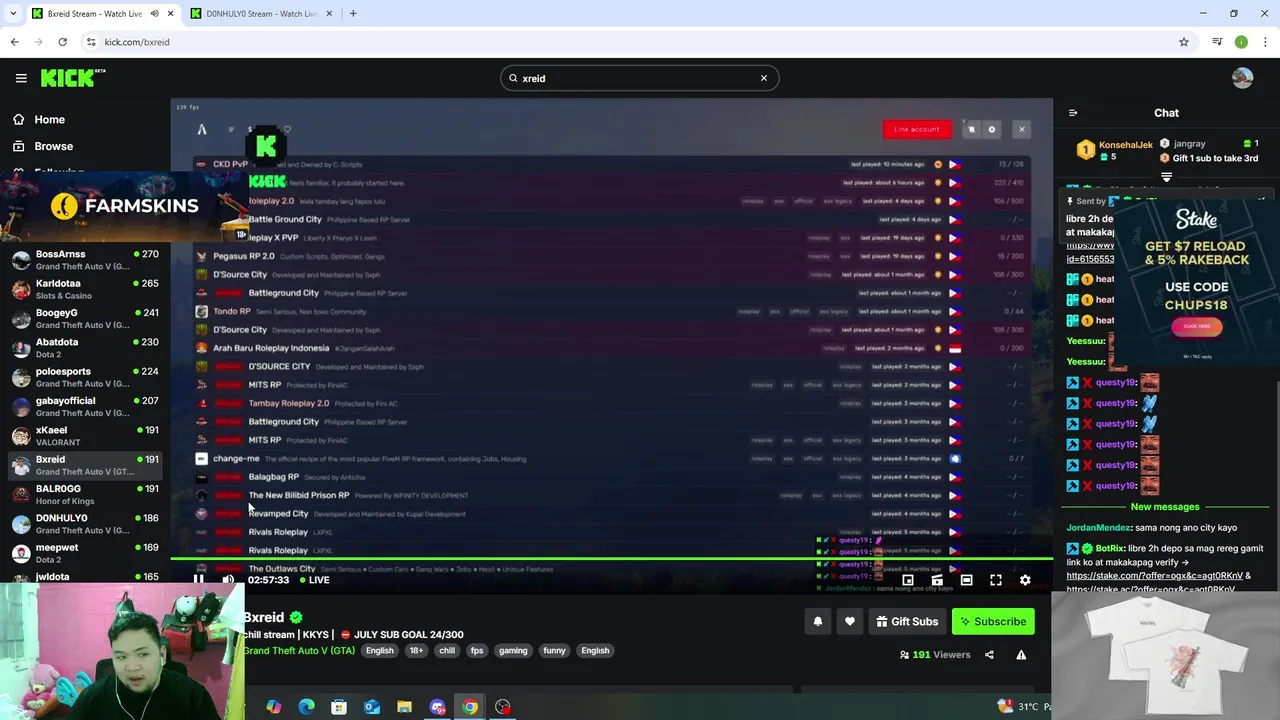The image size is (1280, 720).
Task: Open stream player settings gear
Action: click(x=1025, y=580)
